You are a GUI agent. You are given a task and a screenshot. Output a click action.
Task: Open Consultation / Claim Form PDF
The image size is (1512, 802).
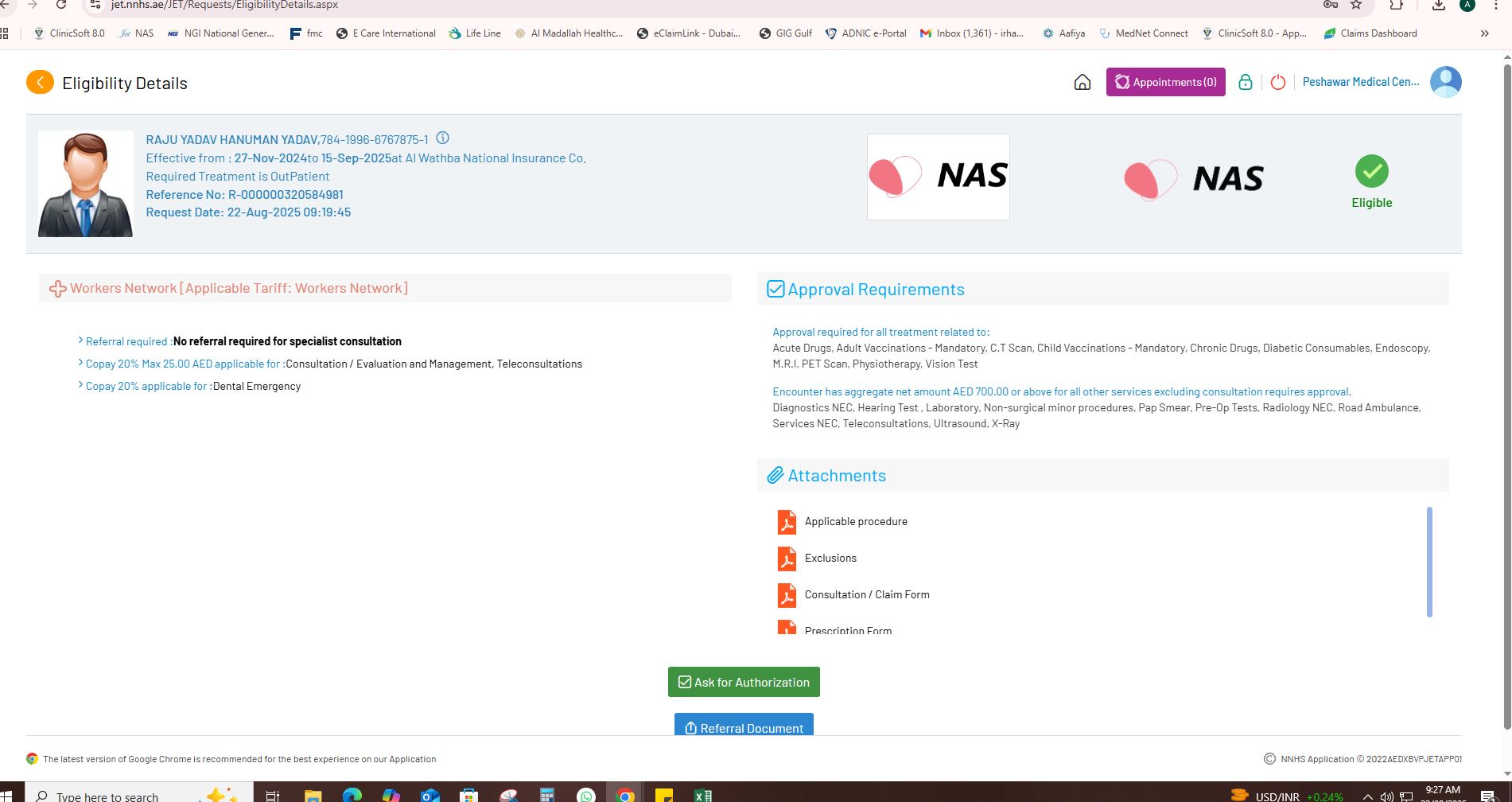pos(866,594)
